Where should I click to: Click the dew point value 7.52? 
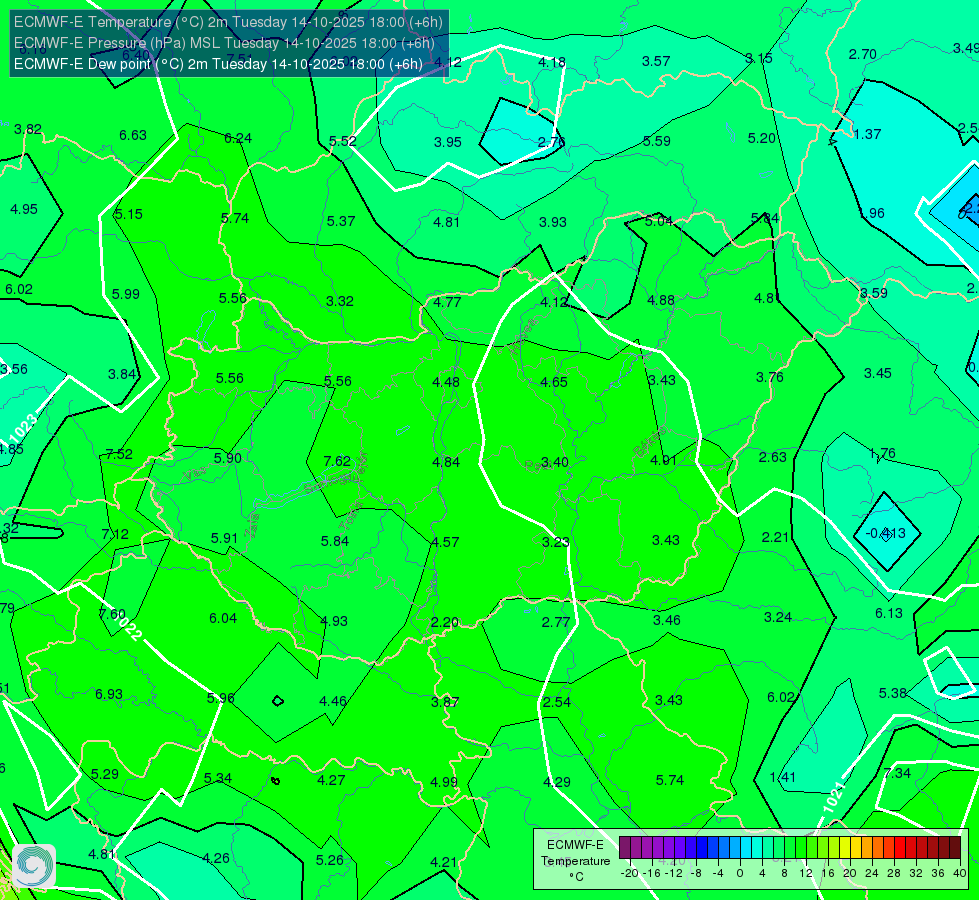[119, 454]
